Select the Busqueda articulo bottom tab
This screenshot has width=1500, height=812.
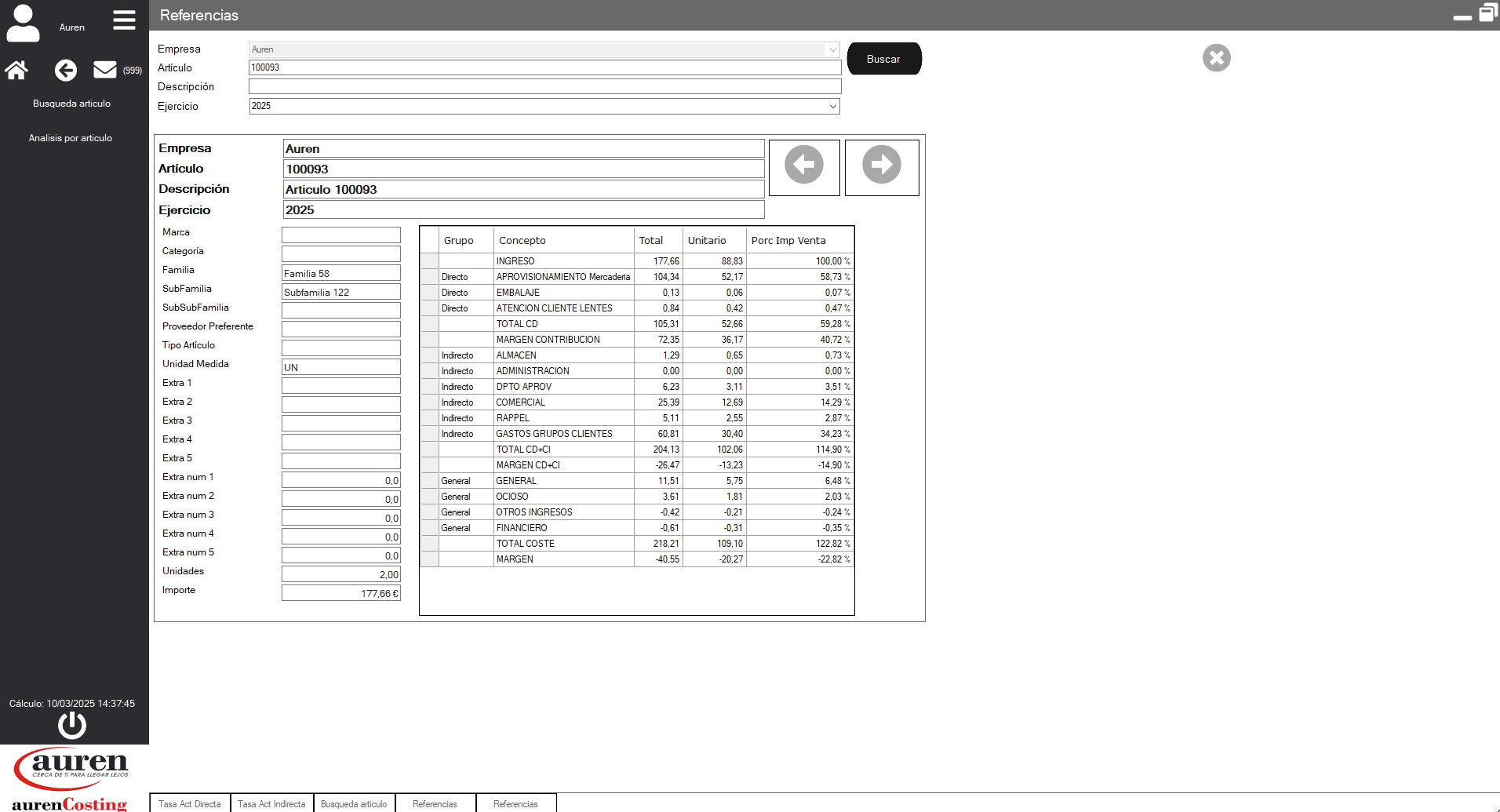[354, 803]
